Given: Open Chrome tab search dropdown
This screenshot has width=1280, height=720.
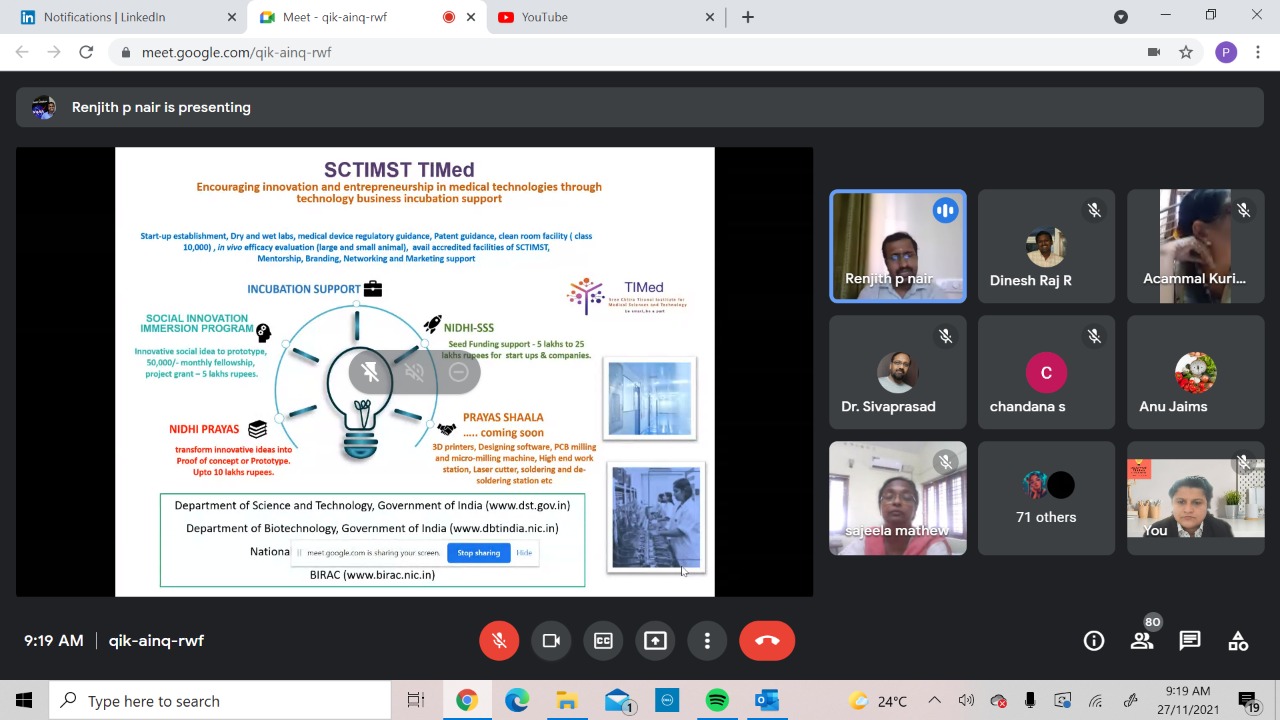Looking at the screenshot, I should (x=1121, y=17).
